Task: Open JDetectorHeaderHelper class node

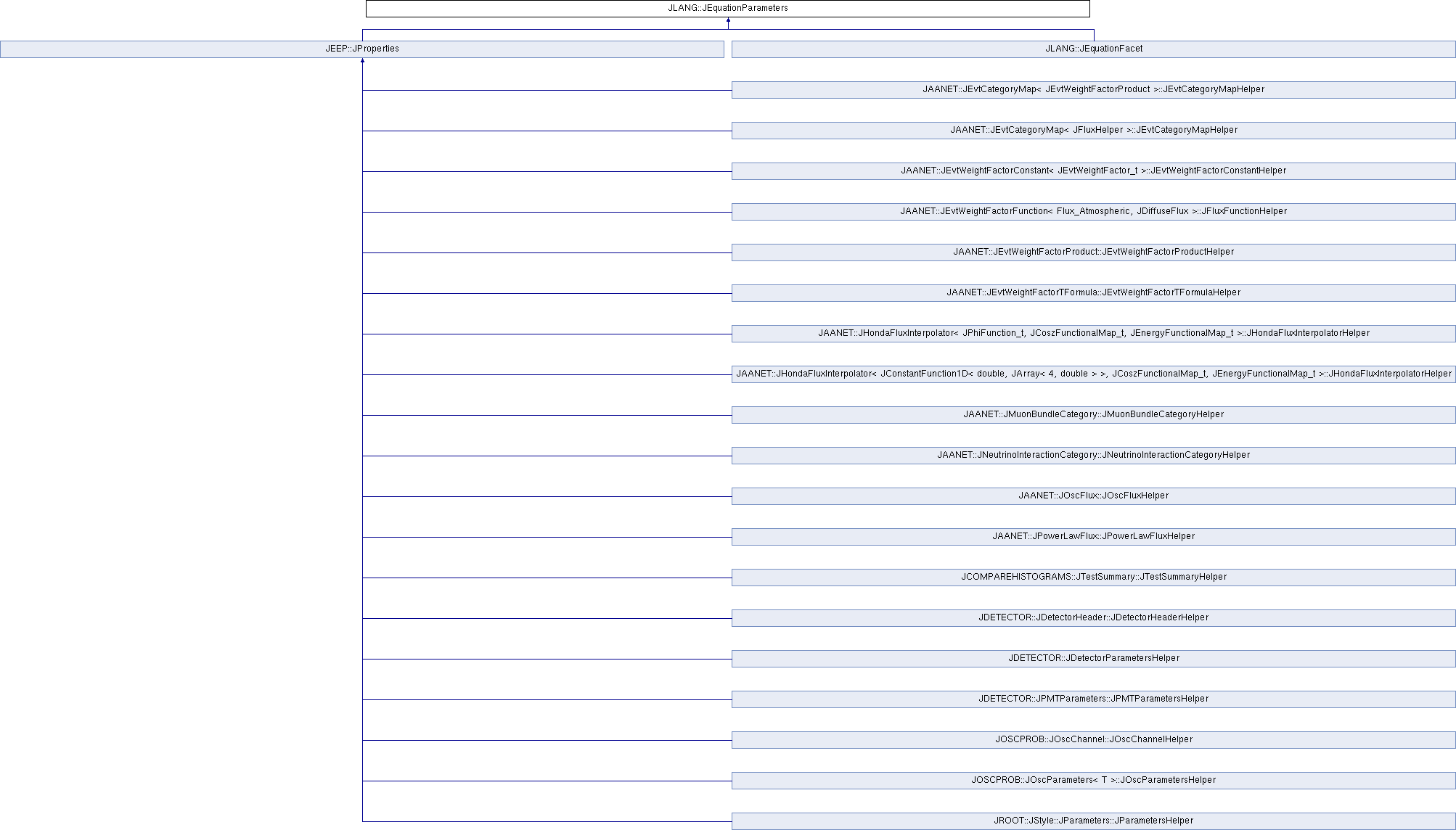Action: coord(1093,617)
